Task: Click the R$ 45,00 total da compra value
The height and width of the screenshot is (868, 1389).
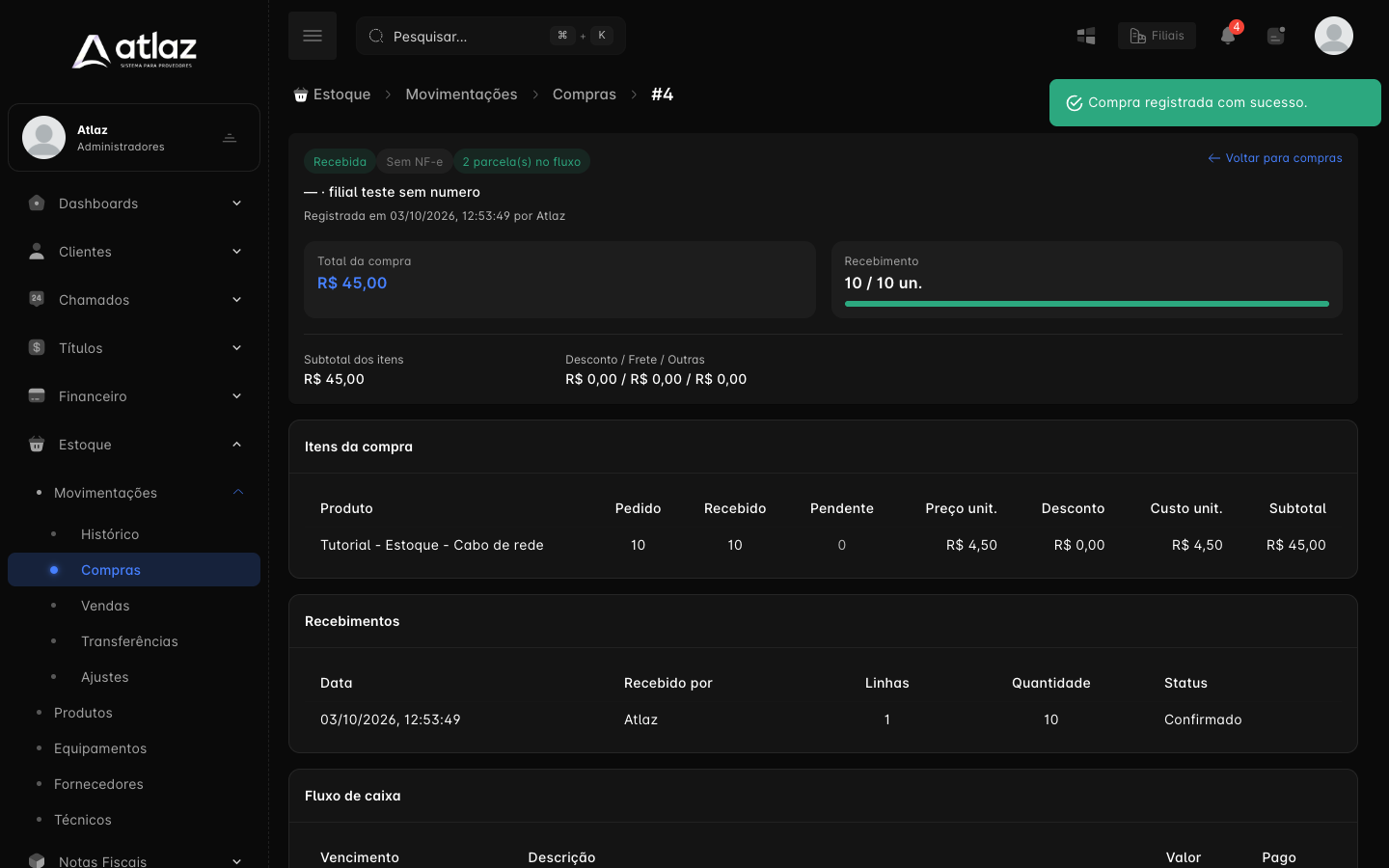Action: click(352, 284)
